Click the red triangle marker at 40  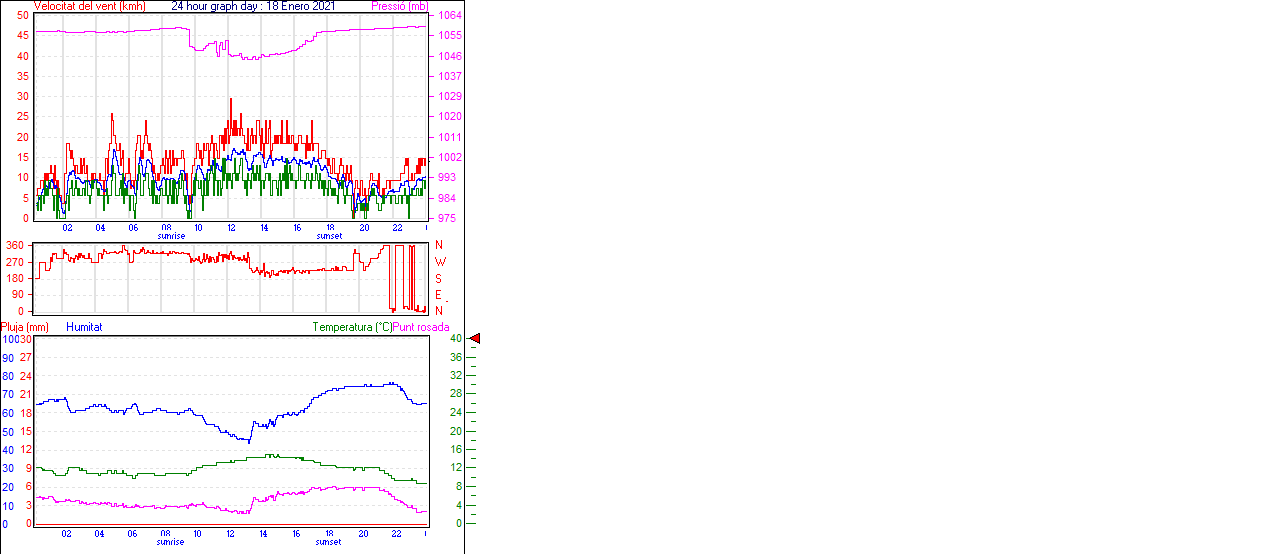coord(475,339)
